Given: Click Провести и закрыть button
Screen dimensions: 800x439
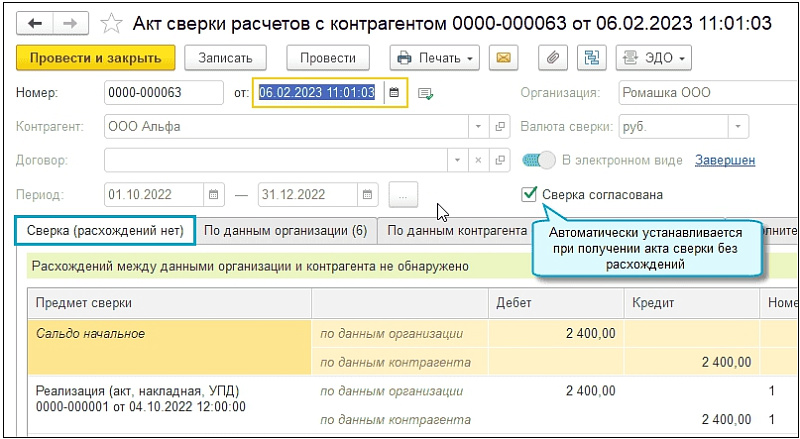Looking at the screenshot, I should coord(96,58).
